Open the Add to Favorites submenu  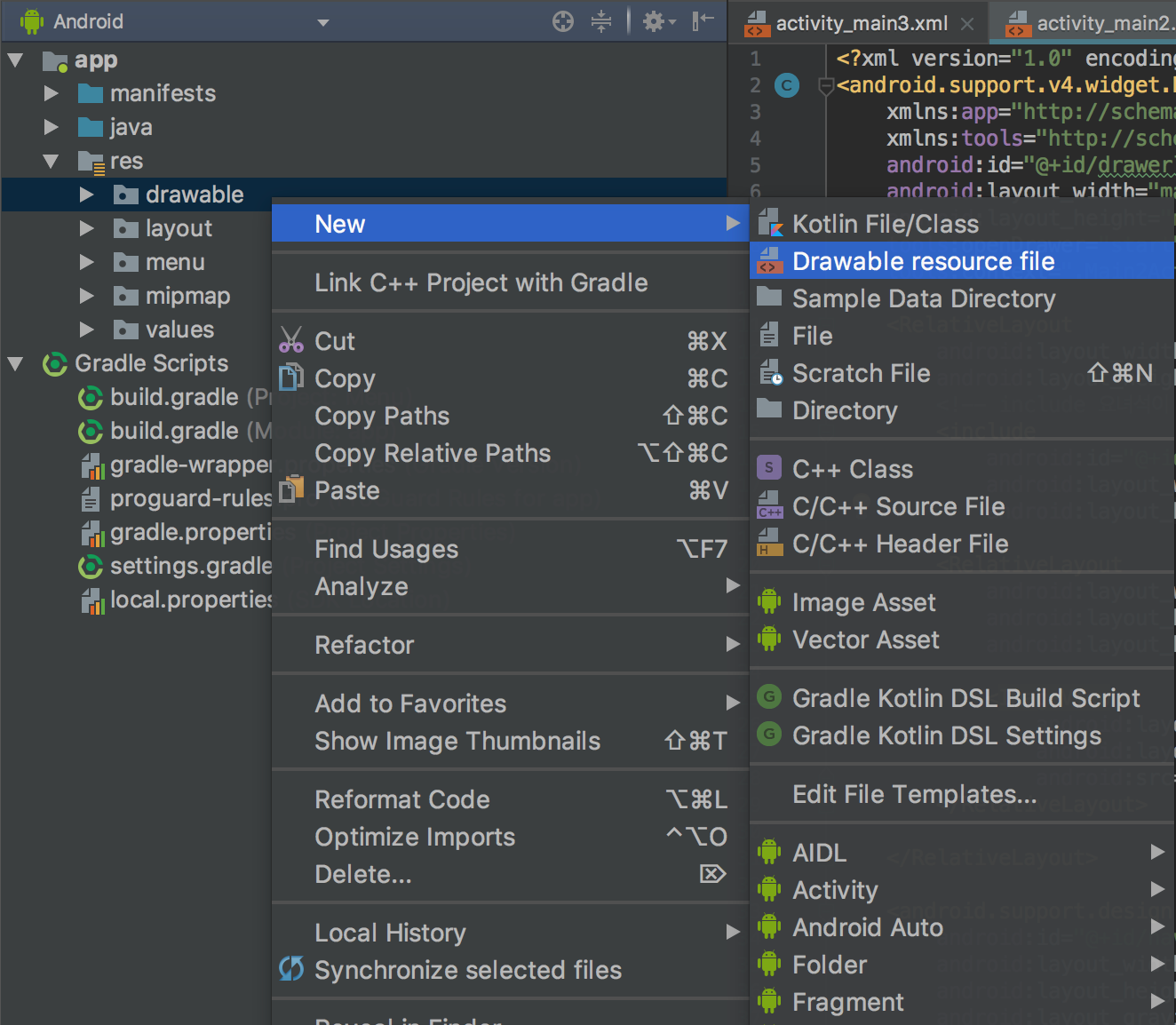tap(510, 703)
